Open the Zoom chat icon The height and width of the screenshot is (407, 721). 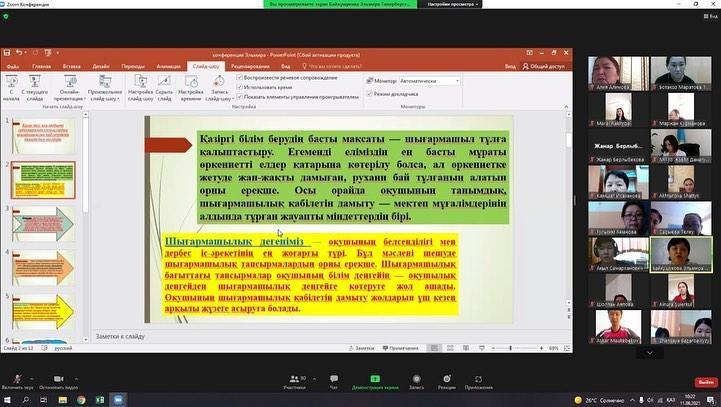pyautogui.click(x=334, y=378)
